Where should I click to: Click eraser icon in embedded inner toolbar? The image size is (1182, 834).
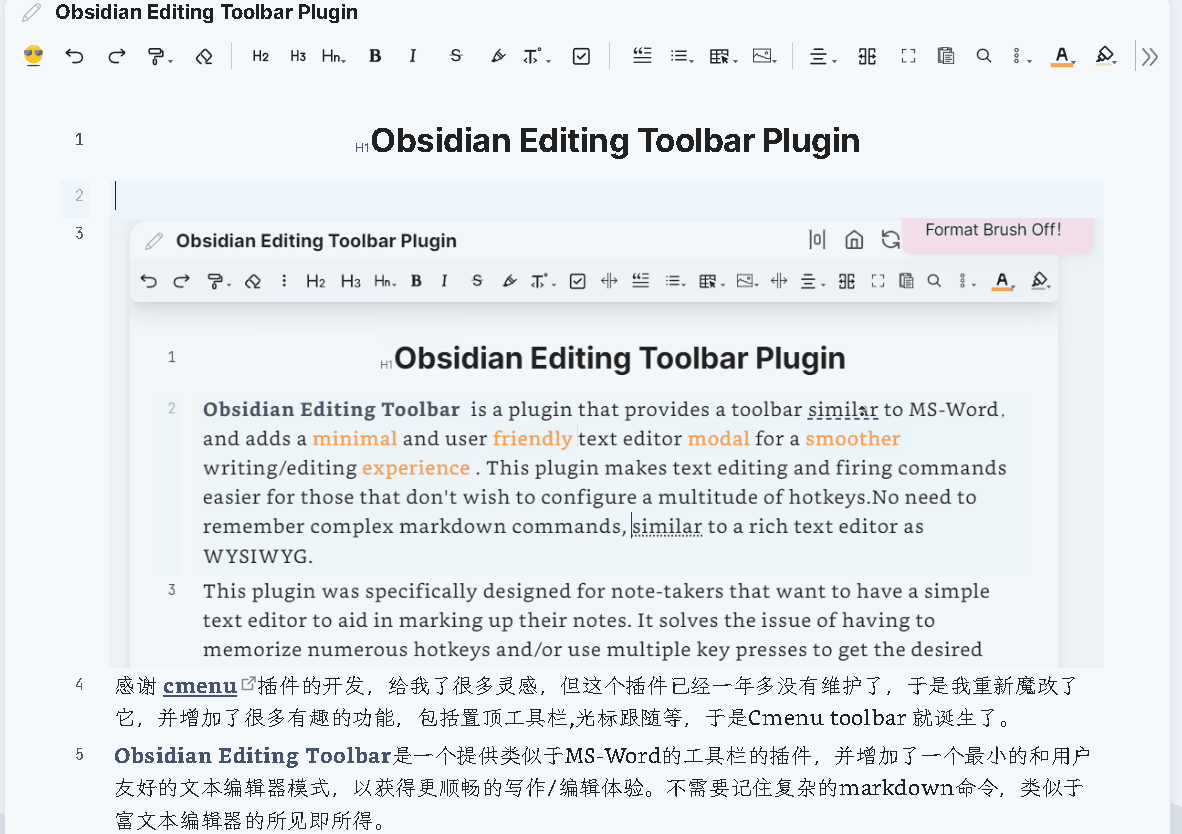pos(253,281)
